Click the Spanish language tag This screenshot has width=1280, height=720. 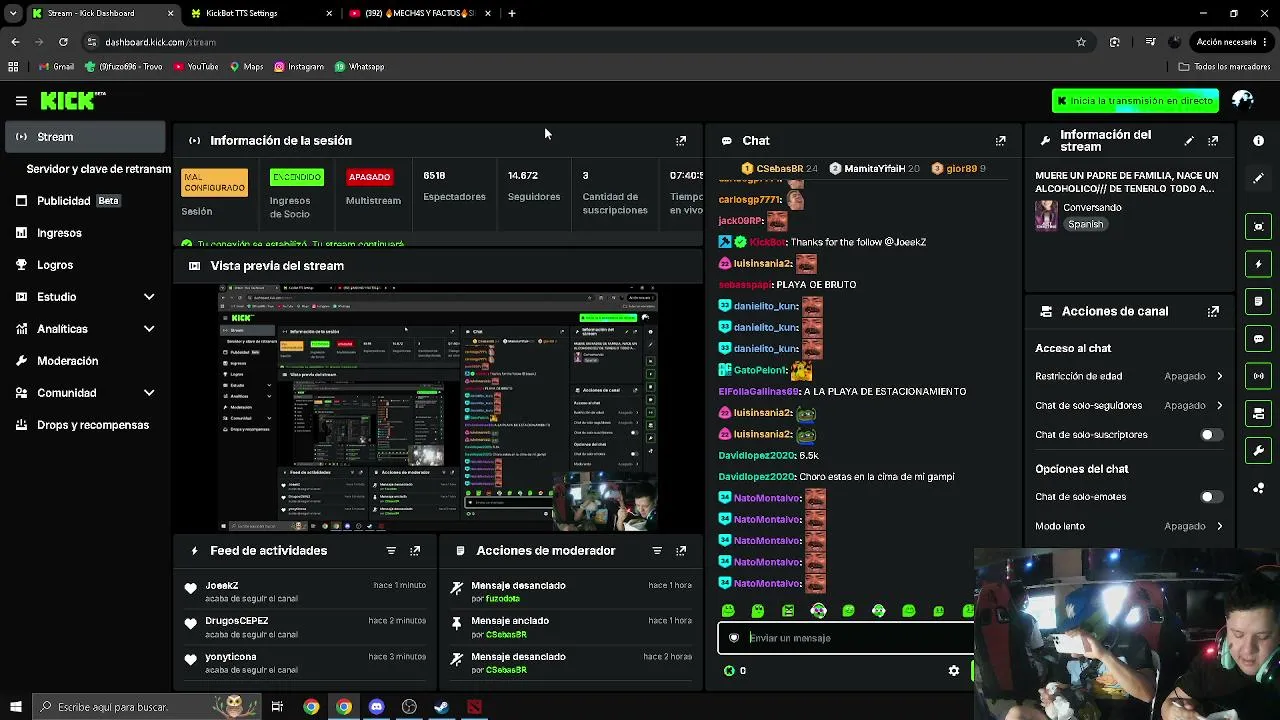[x=1085, y=225]
